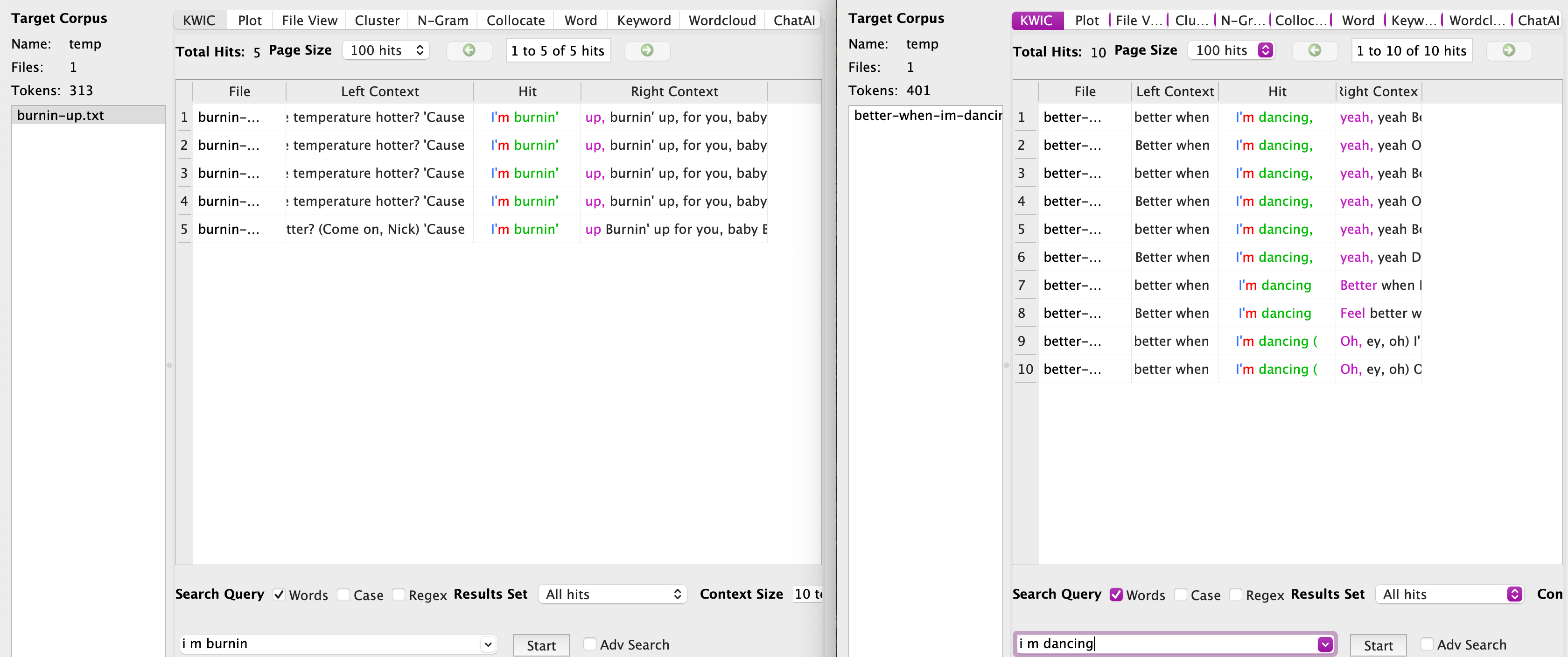
Task: Click left window's previous page green arrow
Action: (469, 50)
